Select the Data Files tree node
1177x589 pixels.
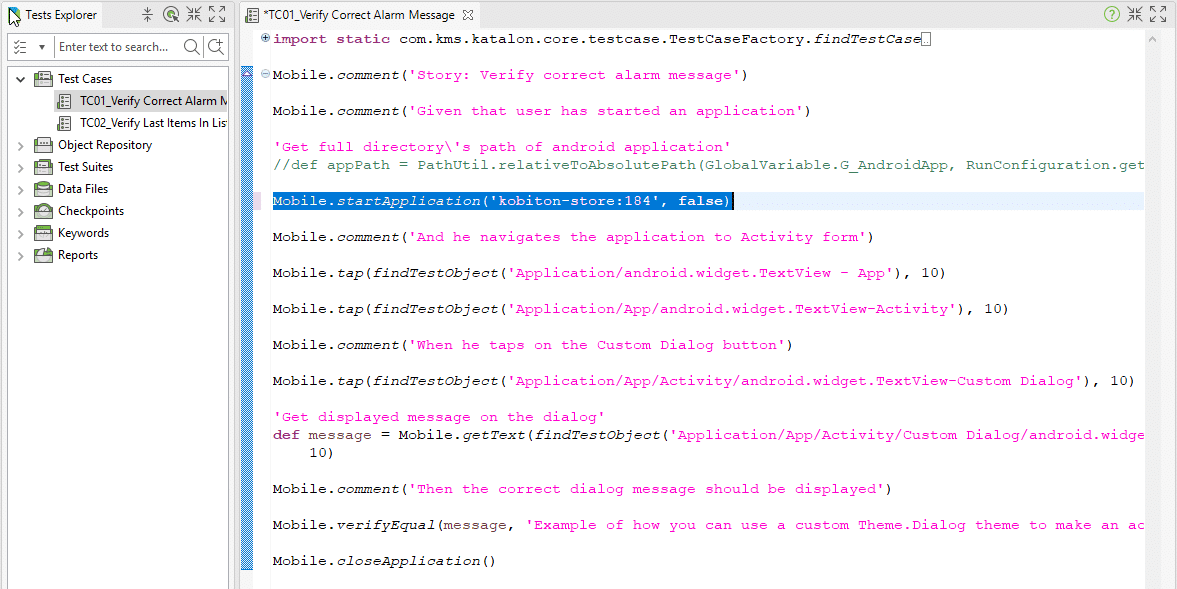click(x=83, y=189)
